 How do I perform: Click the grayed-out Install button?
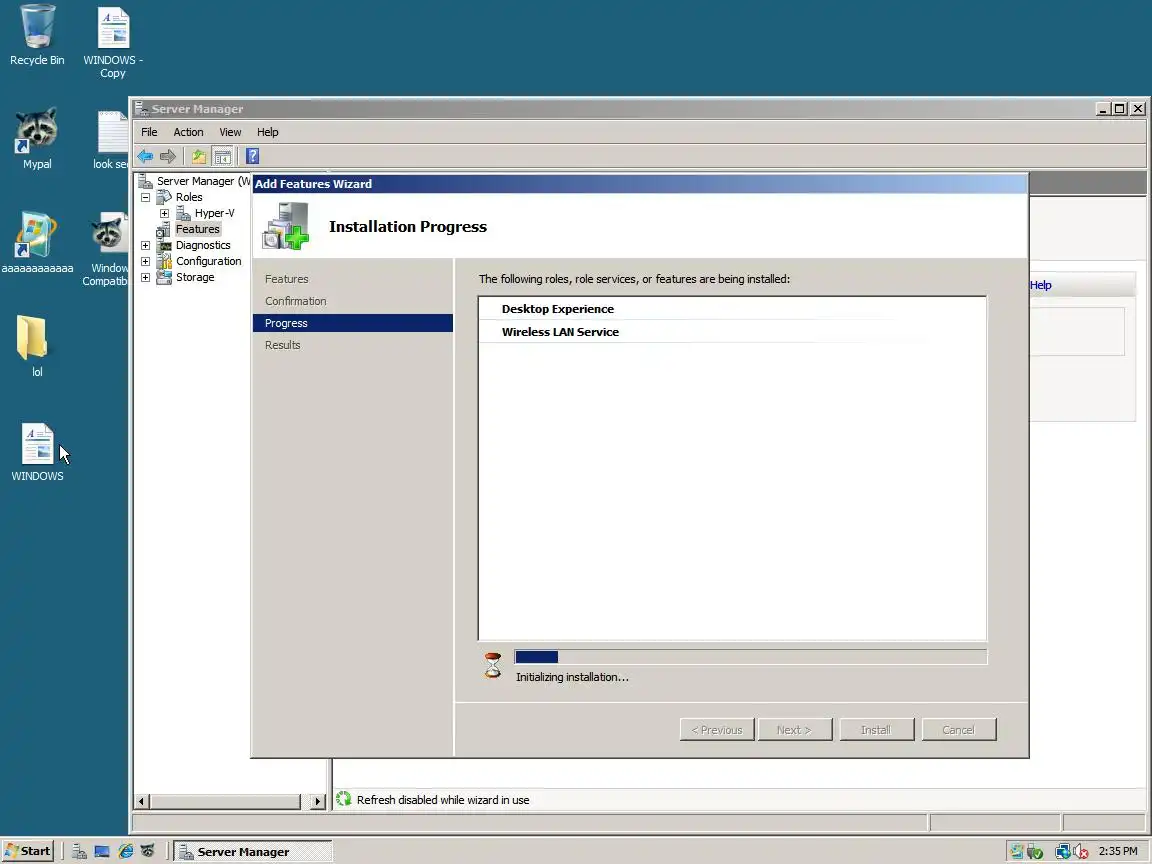point(877,730)
